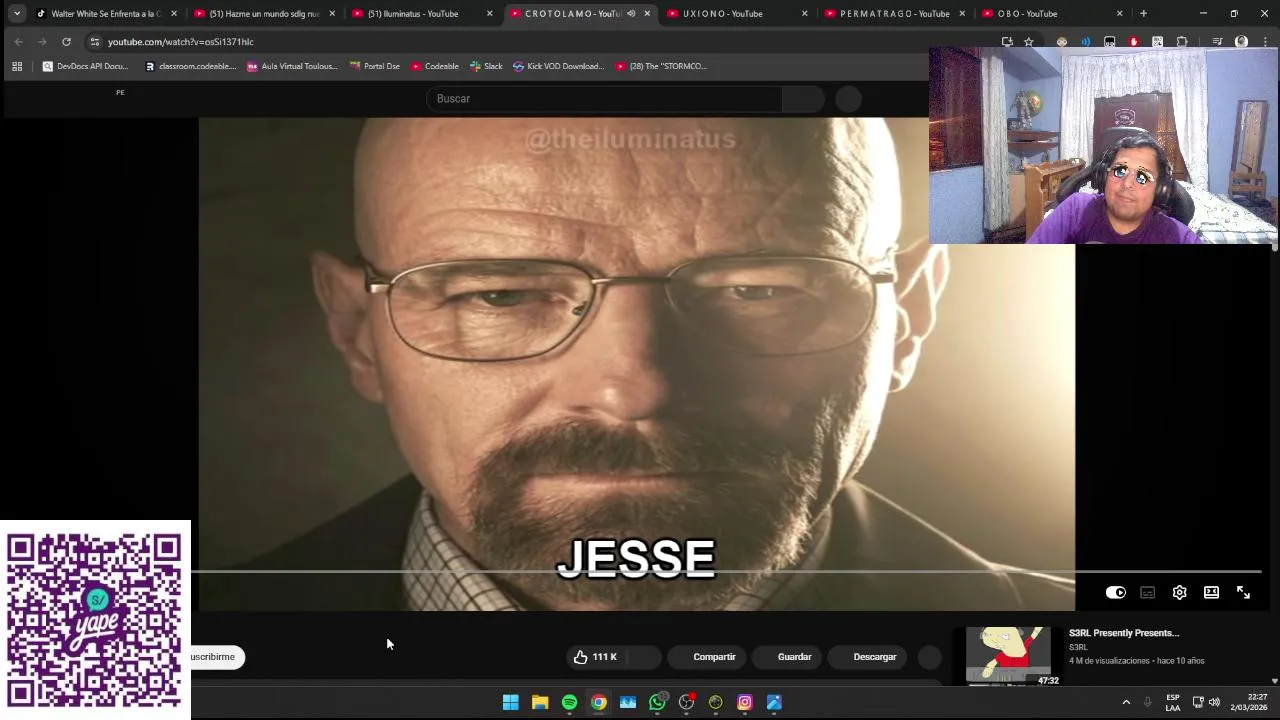The image size is (1280, 720).
Task: Switch to the Walter White TikTok tab
Action: click(106, 14)
